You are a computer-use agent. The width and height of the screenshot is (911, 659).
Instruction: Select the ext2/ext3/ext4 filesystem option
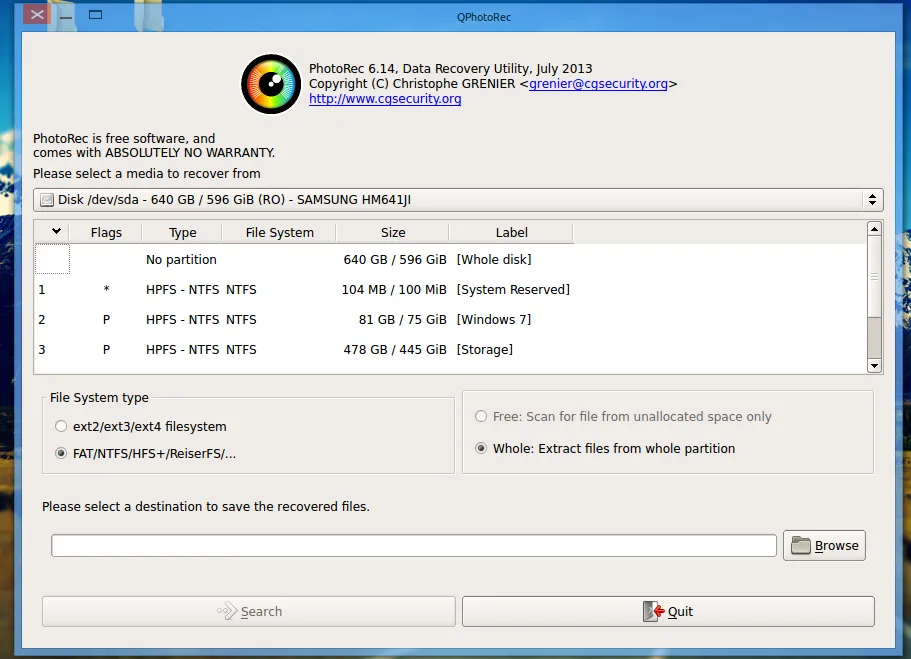pyautogui.click(x=60, y=425)
